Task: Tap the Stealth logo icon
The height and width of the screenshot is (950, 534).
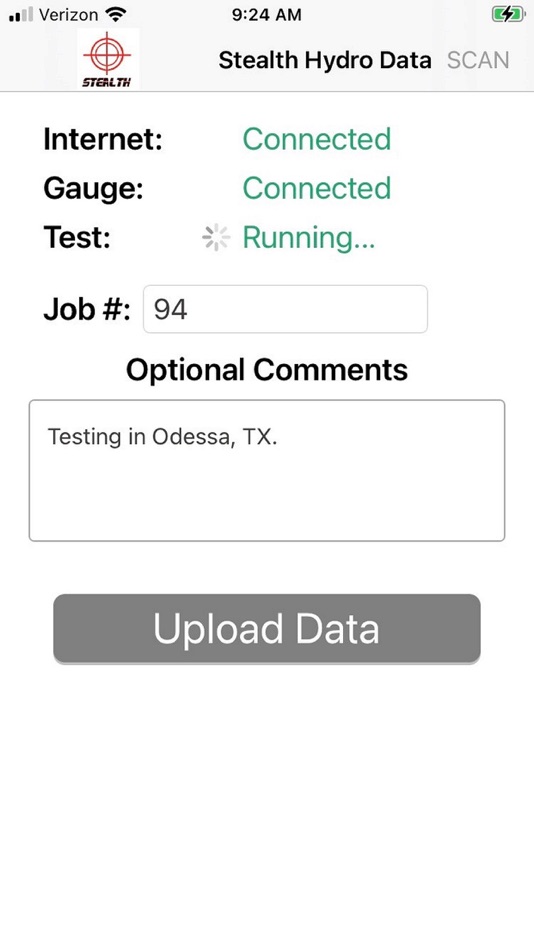Action: [108, 59]
